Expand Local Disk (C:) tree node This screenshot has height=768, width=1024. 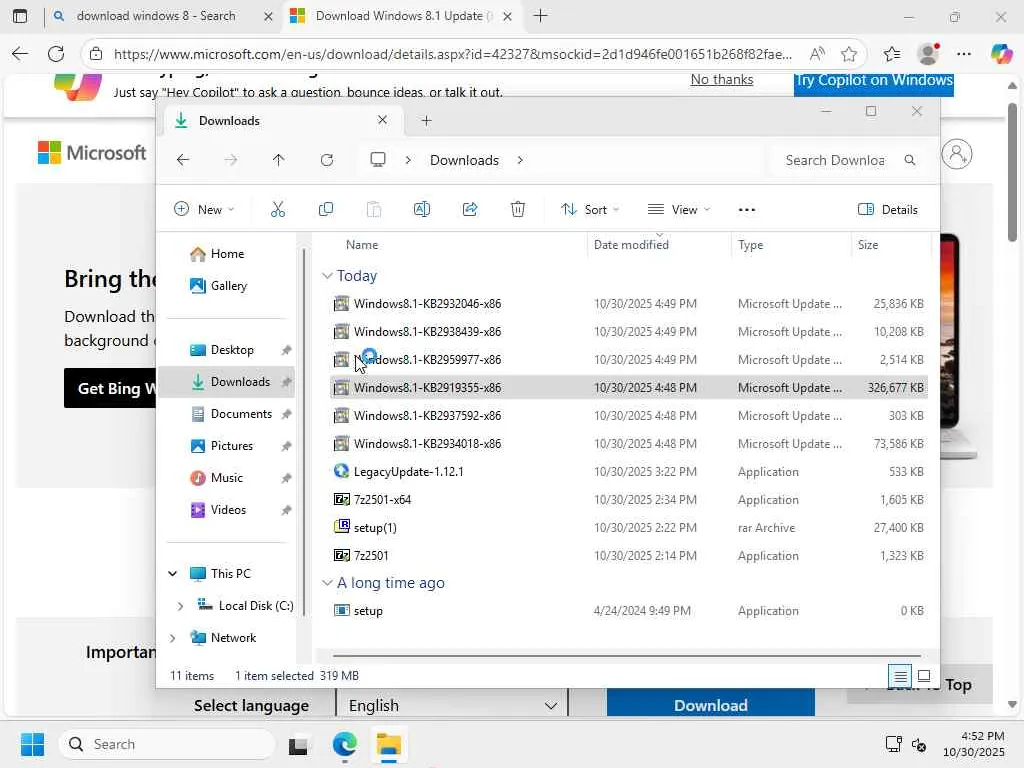(180, 606)
